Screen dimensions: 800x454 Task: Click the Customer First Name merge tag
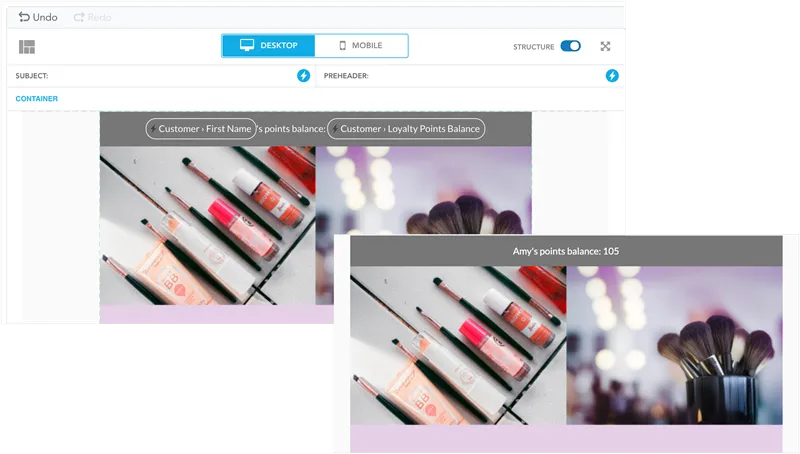(201, 129)
